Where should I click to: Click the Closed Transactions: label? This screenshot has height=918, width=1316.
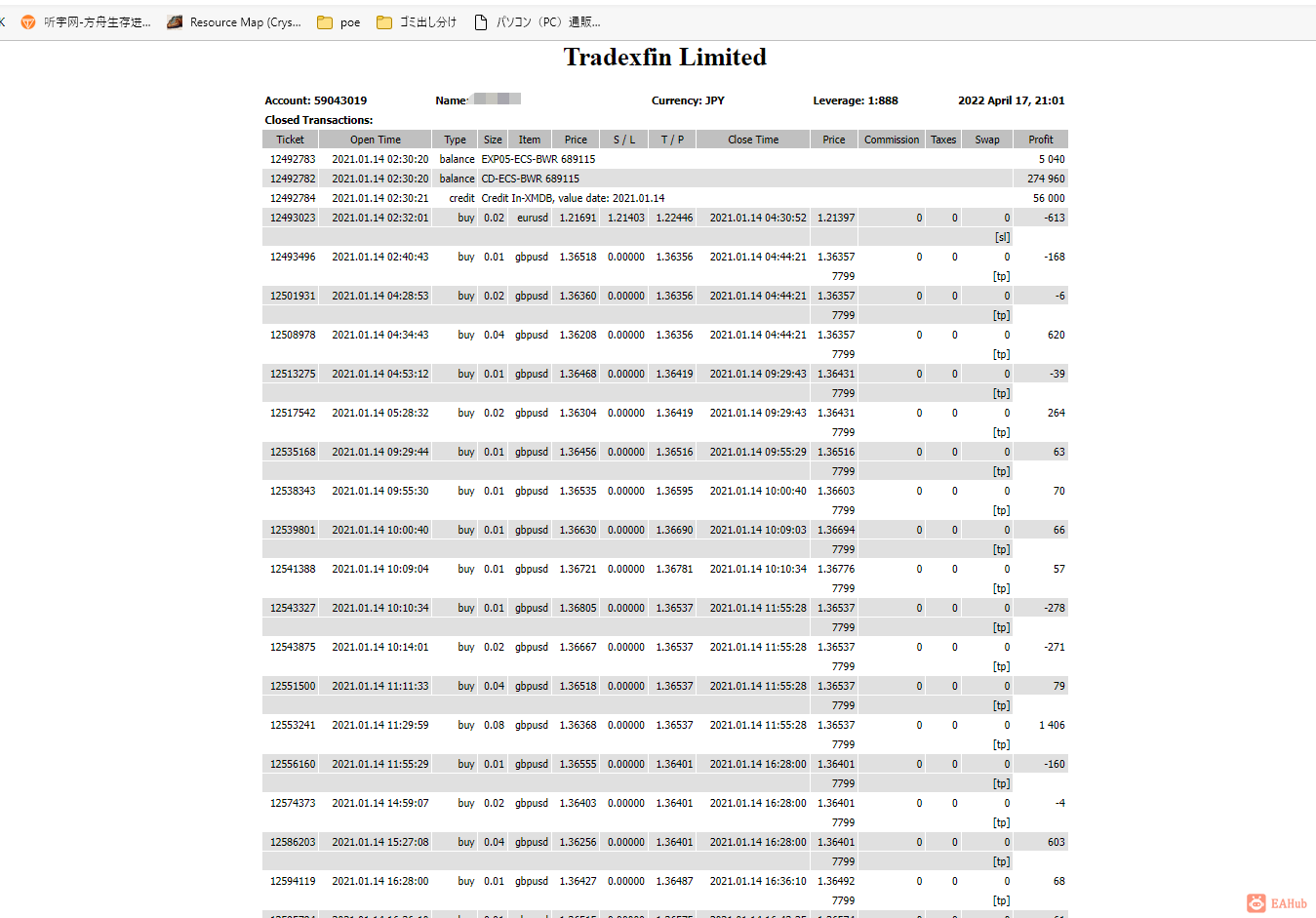coord(319,120)
